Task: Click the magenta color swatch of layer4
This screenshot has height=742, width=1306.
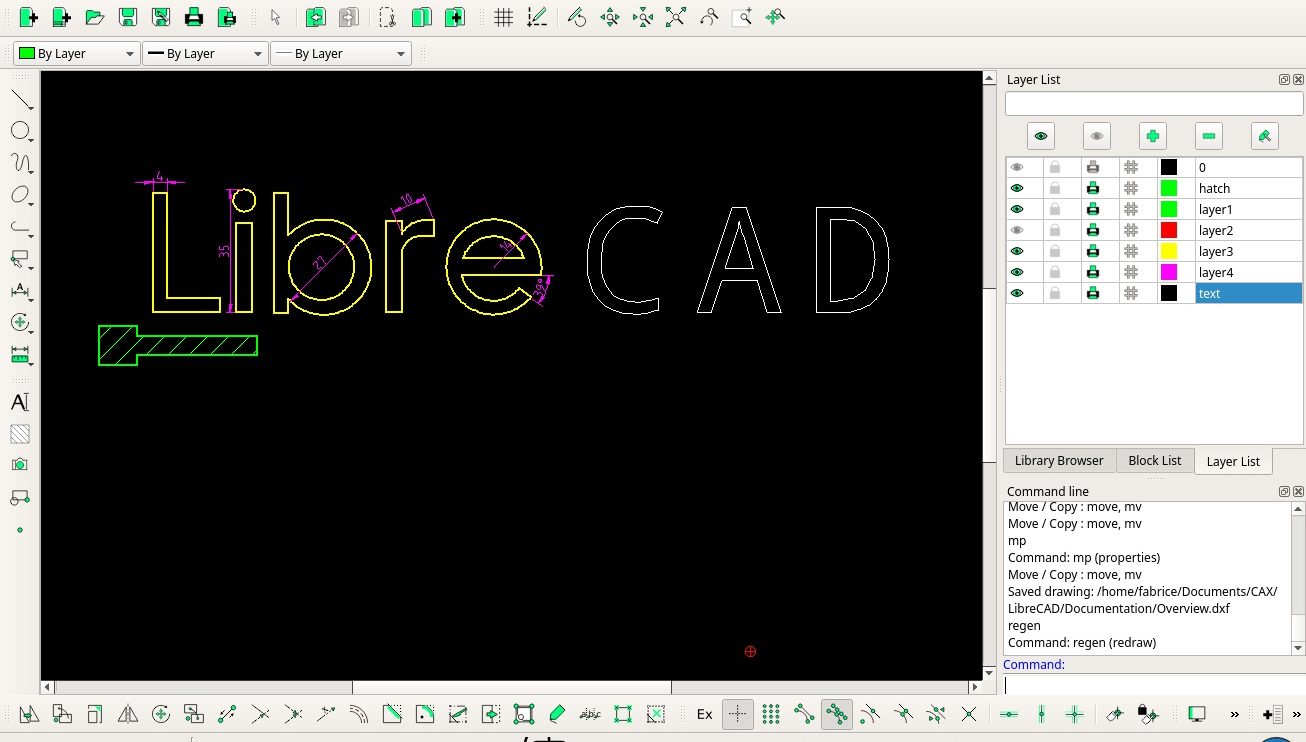Action: click(x=1168, y=272)
